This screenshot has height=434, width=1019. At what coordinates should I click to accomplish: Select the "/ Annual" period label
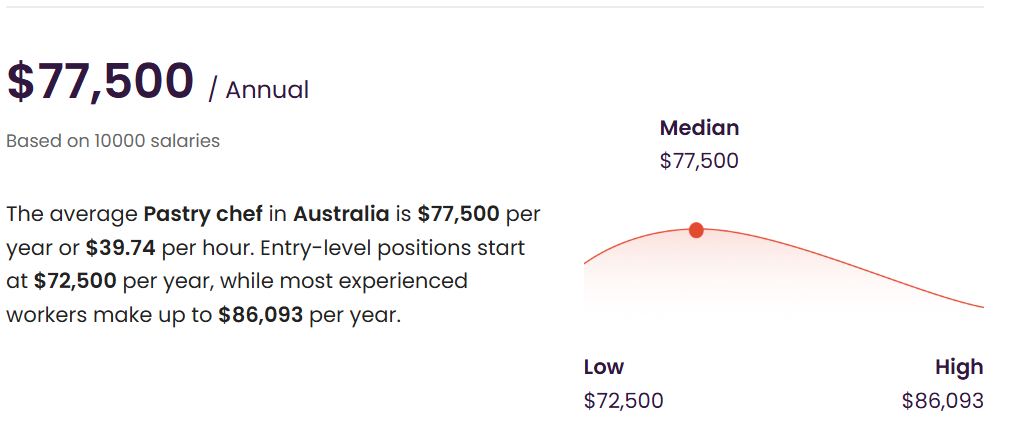click(x=259, y=90)
